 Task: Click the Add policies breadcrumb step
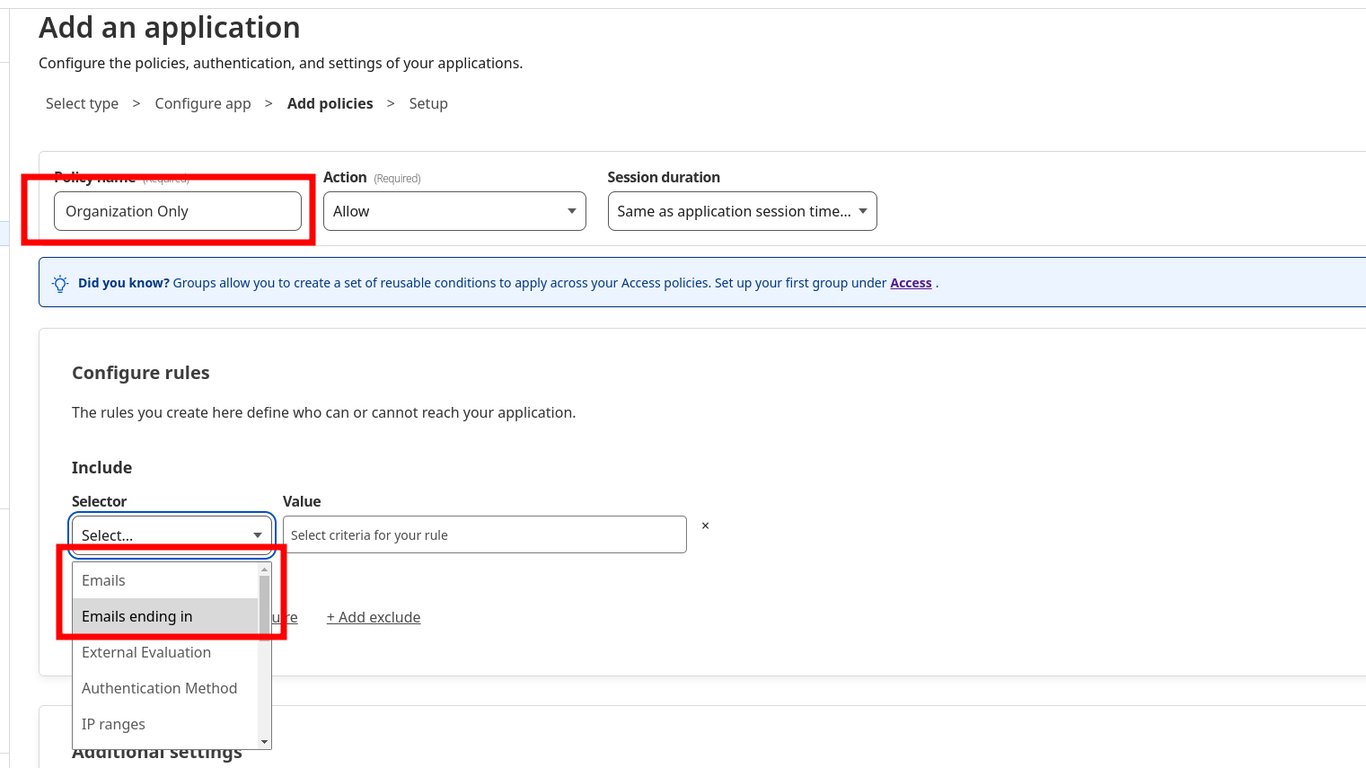tap(330, 103)
